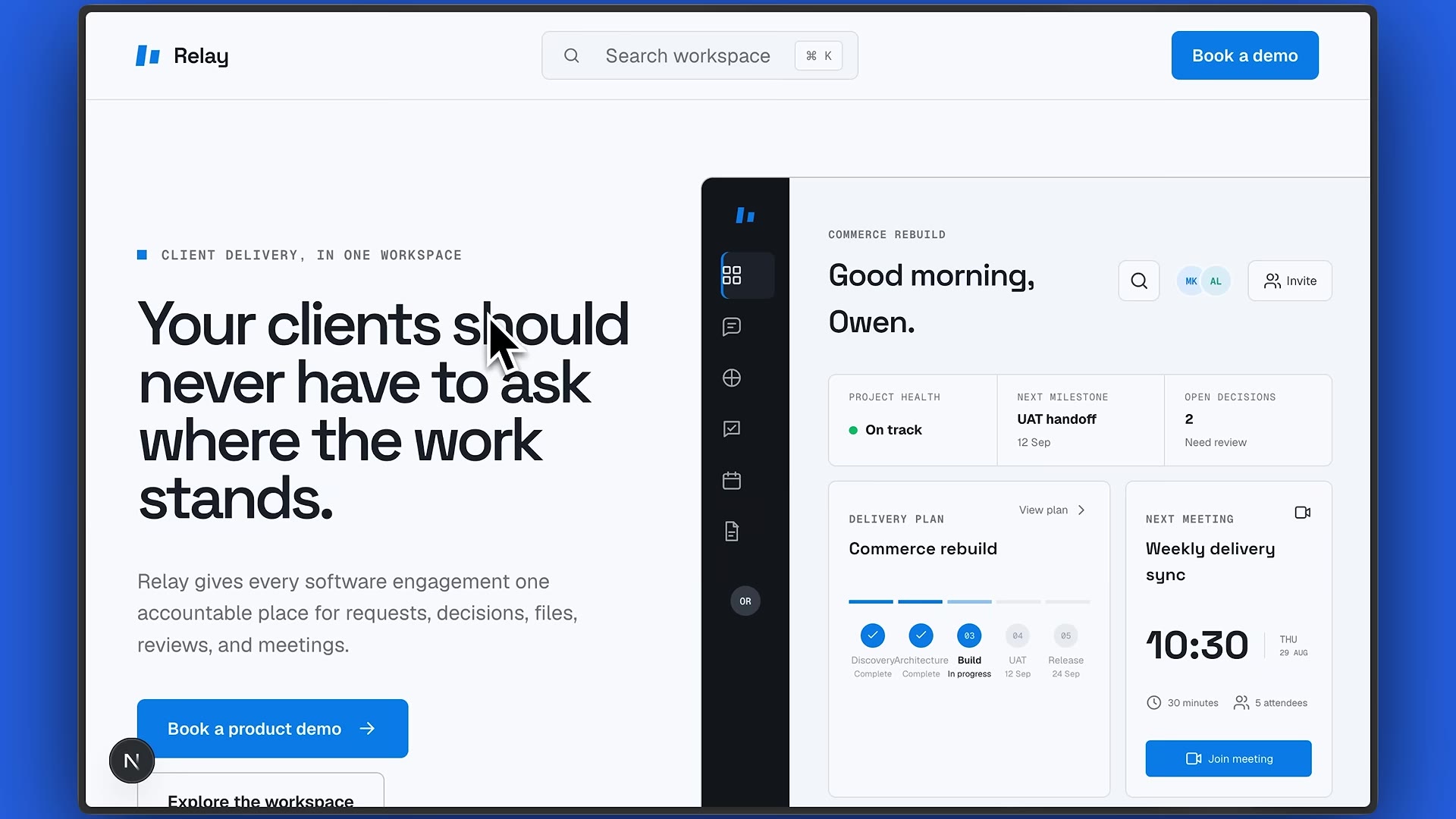The height and width of the screenshot is (819, 1456).
Task: Click Explore the workspace button
Action: coord(261,790)
